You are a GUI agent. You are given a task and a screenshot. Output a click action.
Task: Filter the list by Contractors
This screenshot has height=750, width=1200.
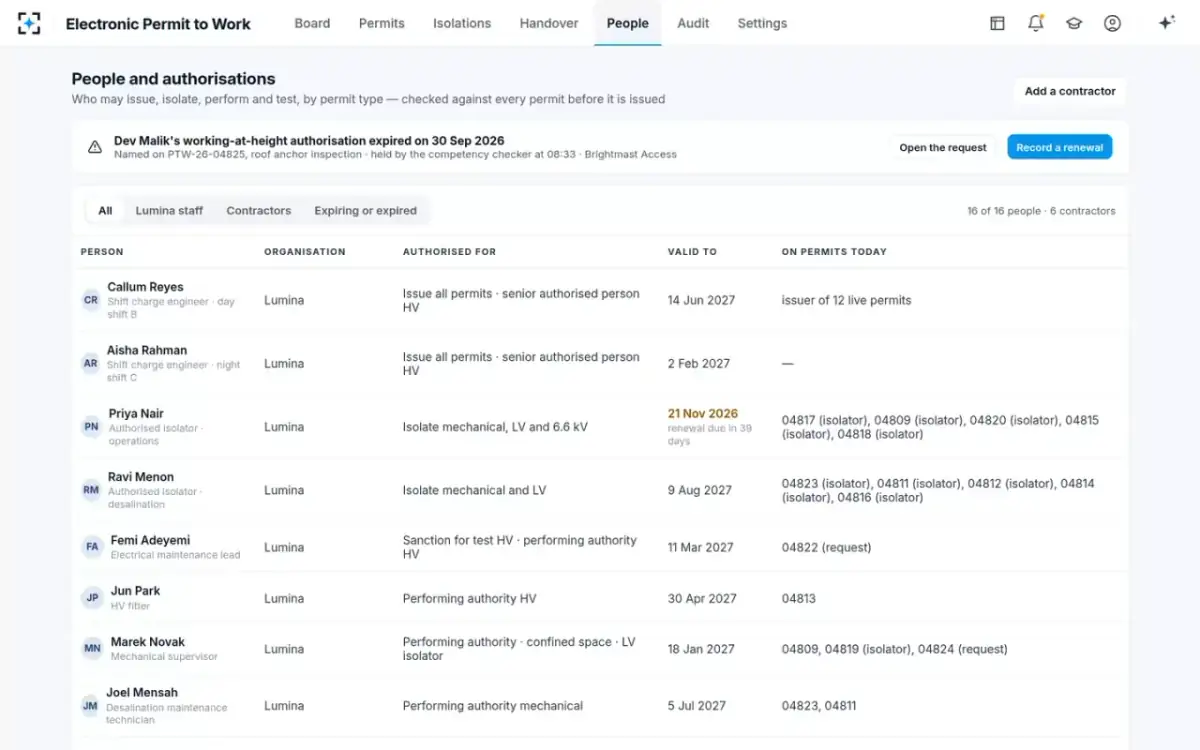point(259,211)
